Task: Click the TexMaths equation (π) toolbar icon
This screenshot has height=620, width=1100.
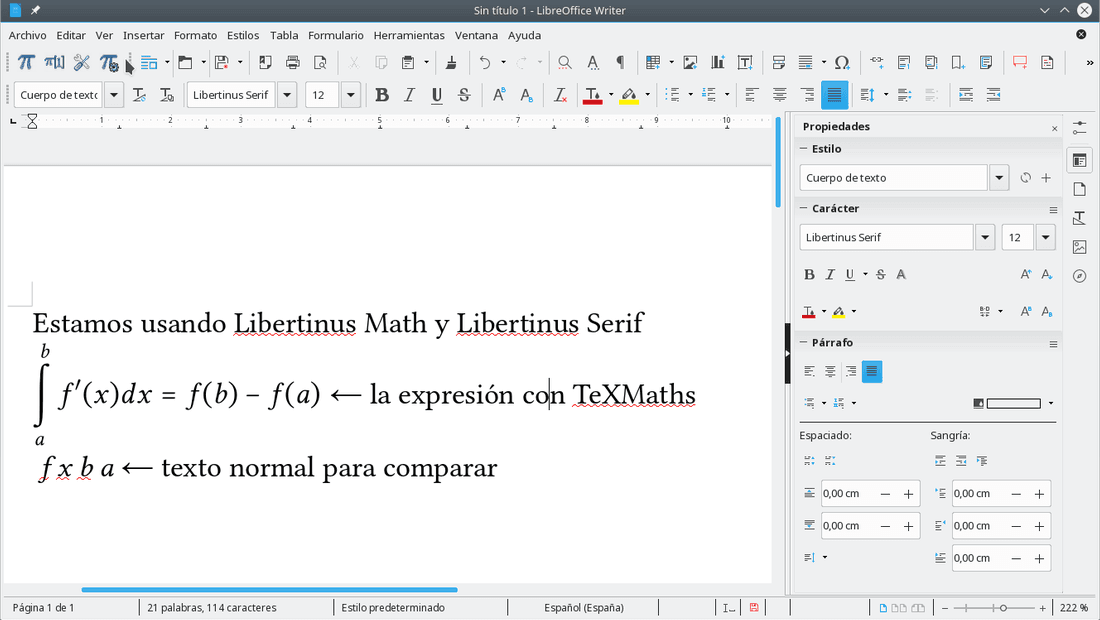Action: coord(26,62)
